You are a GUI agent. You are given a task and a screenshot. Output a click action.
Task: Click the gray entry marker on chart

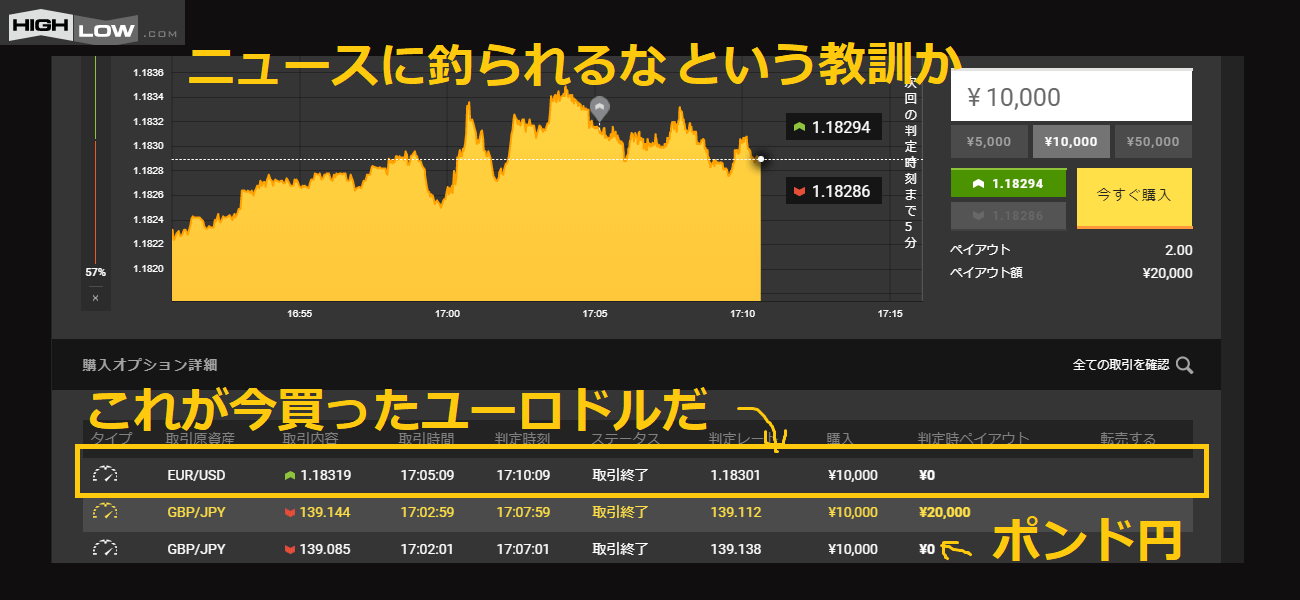coord(599,107)
